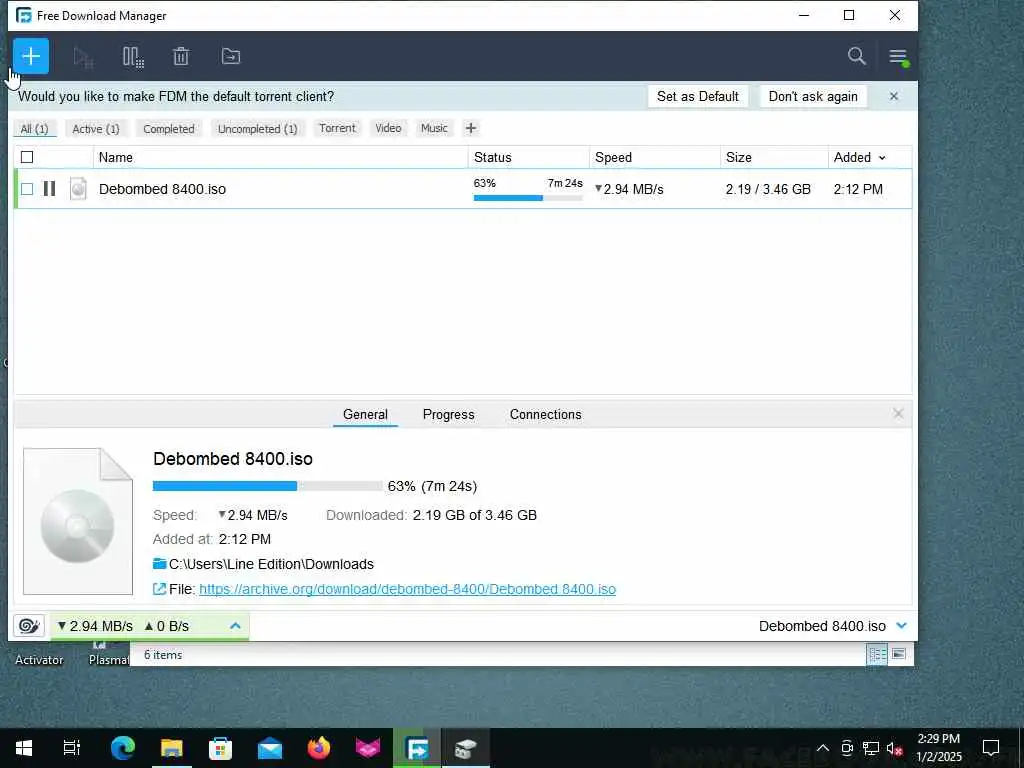Viewport: 1024px width, 768px height.
Task: Collapse details with bottom-right chevron
Action: (902, 626)
